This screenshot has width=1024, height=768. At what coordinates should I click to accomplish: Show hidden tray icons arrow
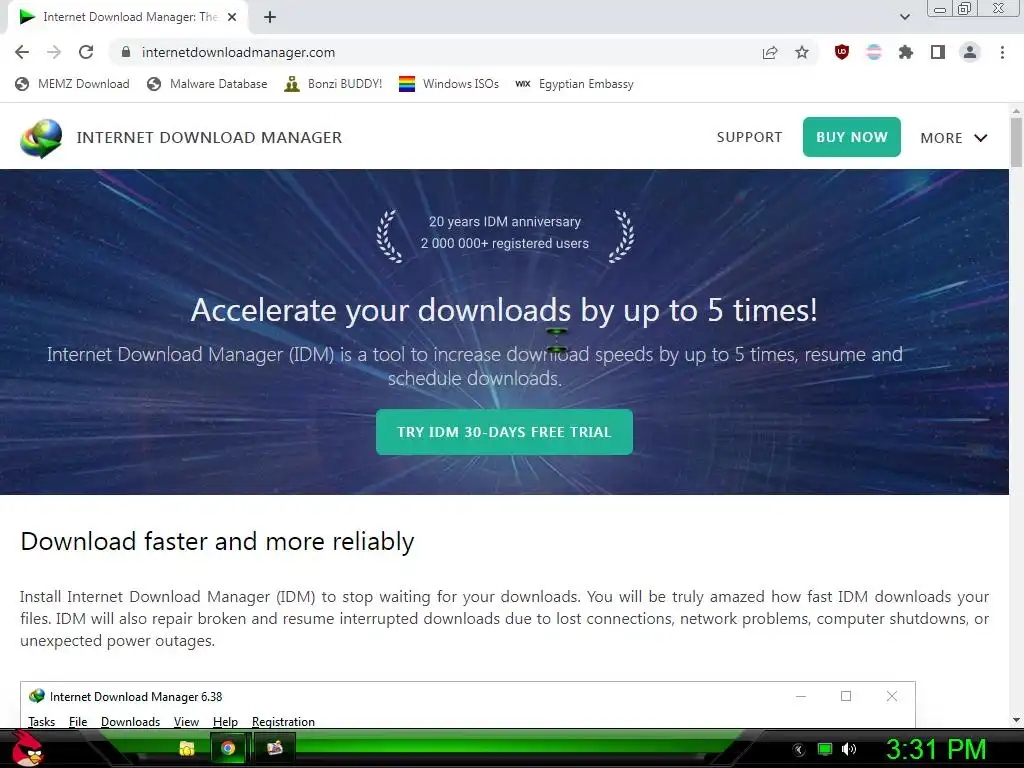(x=799, y=750)
